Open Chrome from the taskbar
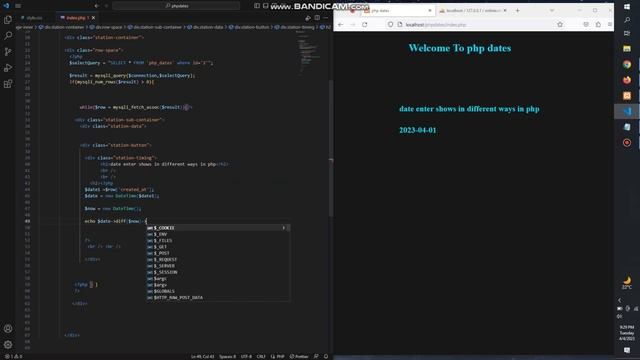The image size is (640, 360). tap(627, 64)
